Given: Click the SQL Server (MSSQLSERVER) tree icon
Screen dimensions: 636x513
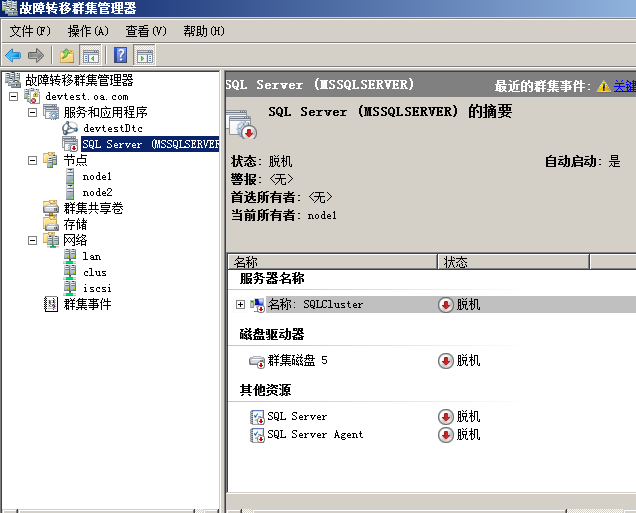Looking at the screenshot, I should tap(70, 144).
